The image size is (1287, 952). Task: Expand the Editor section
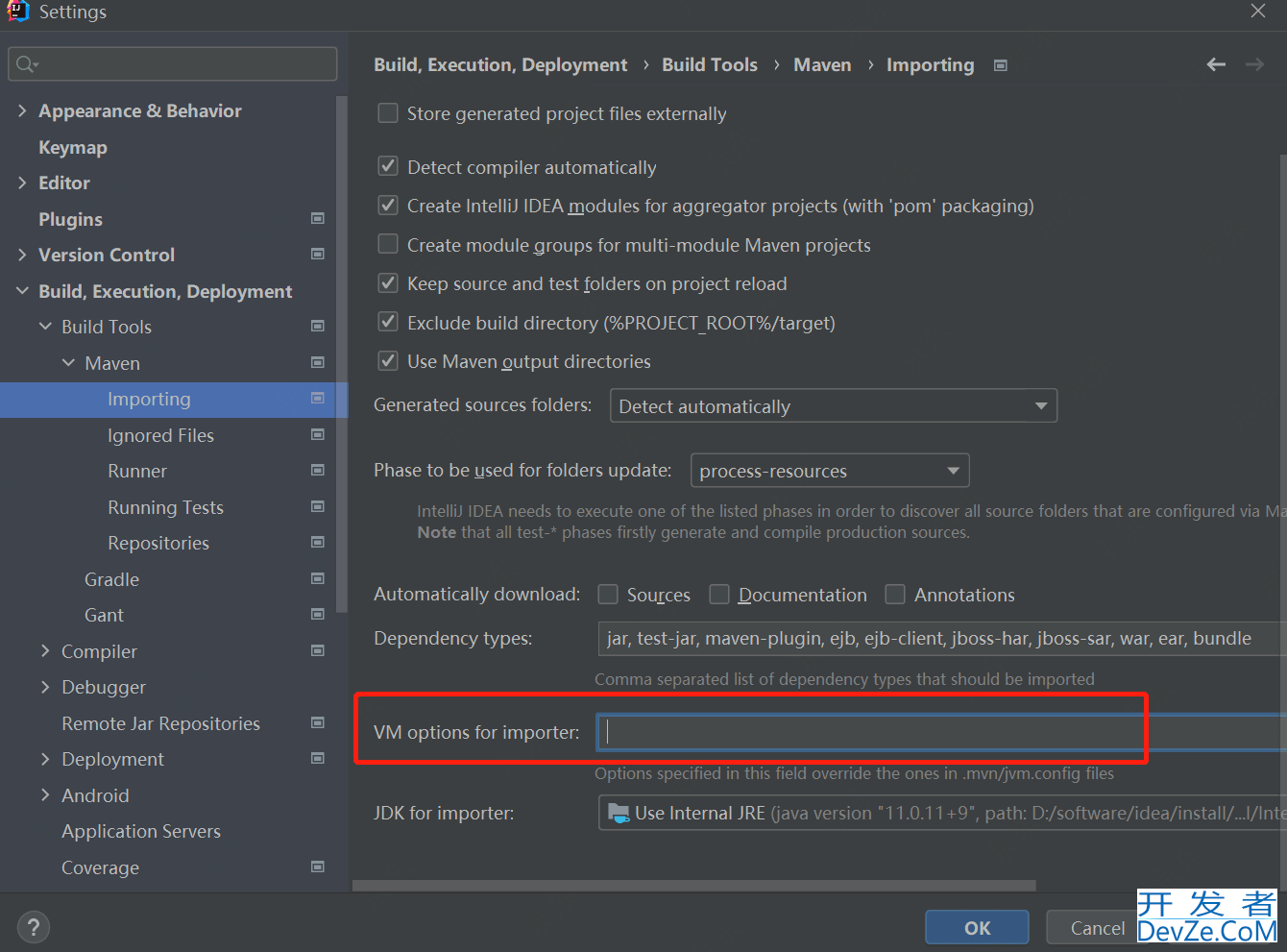click(22, 183)
